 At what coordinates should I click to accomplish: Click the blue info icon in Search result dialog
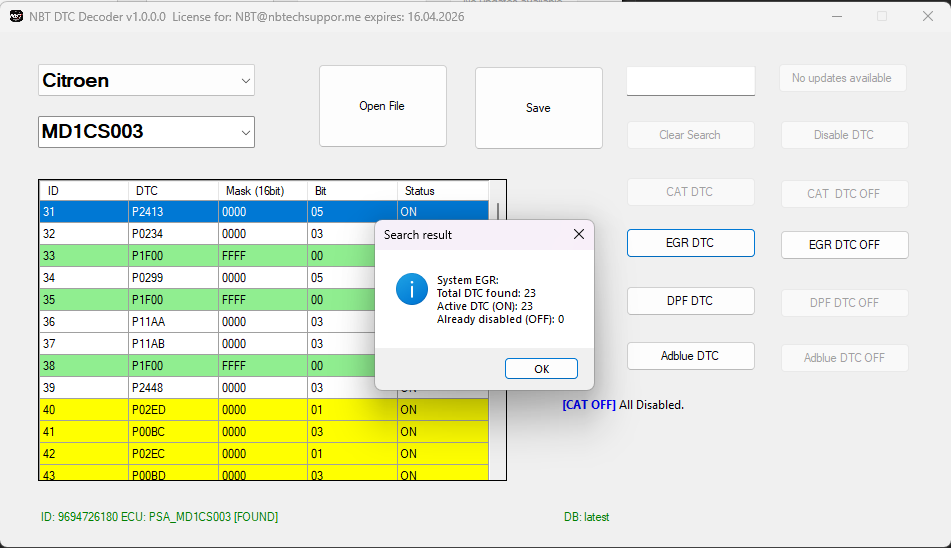(412, 289)
